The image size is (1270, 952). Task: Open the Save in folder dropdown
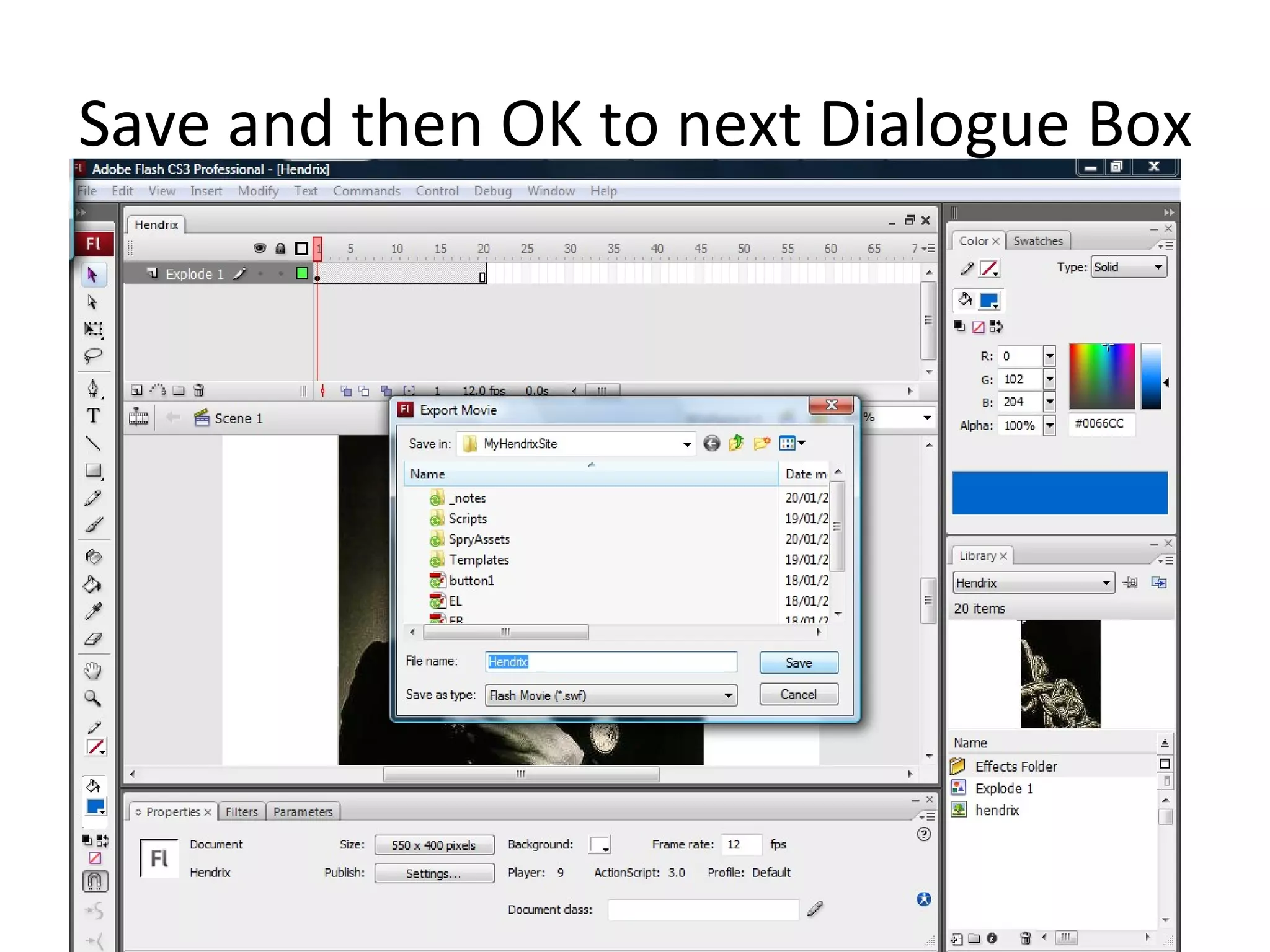(687, 444)
